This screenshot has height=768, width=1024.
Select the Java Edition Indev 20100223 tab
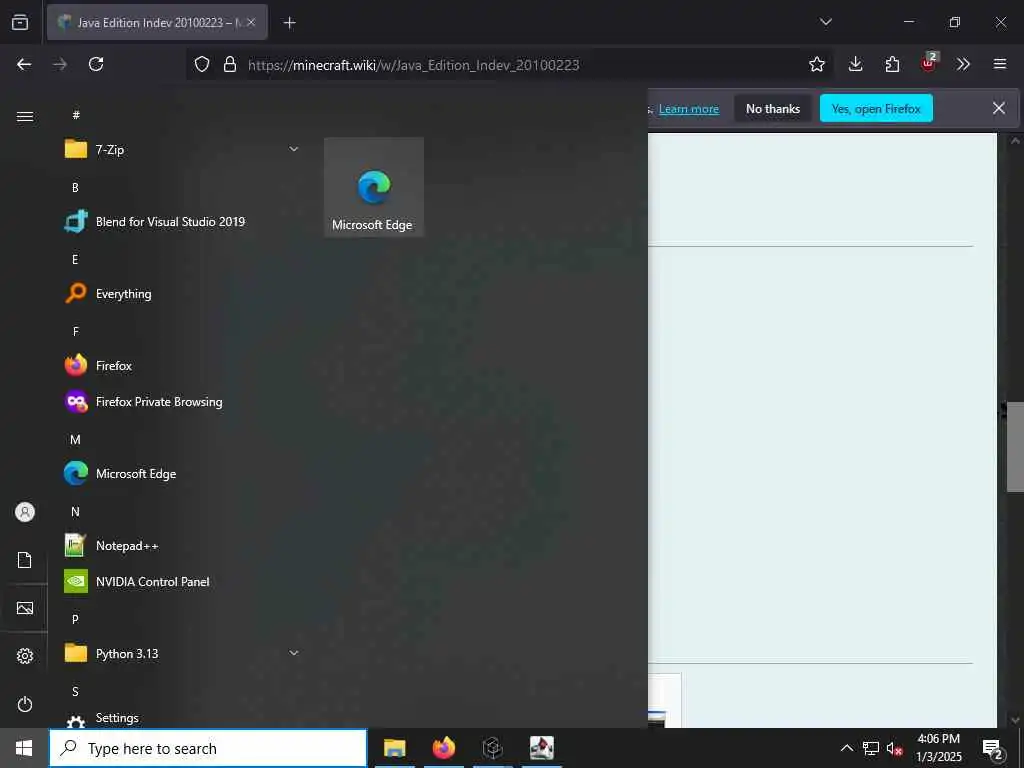(157, 22)
